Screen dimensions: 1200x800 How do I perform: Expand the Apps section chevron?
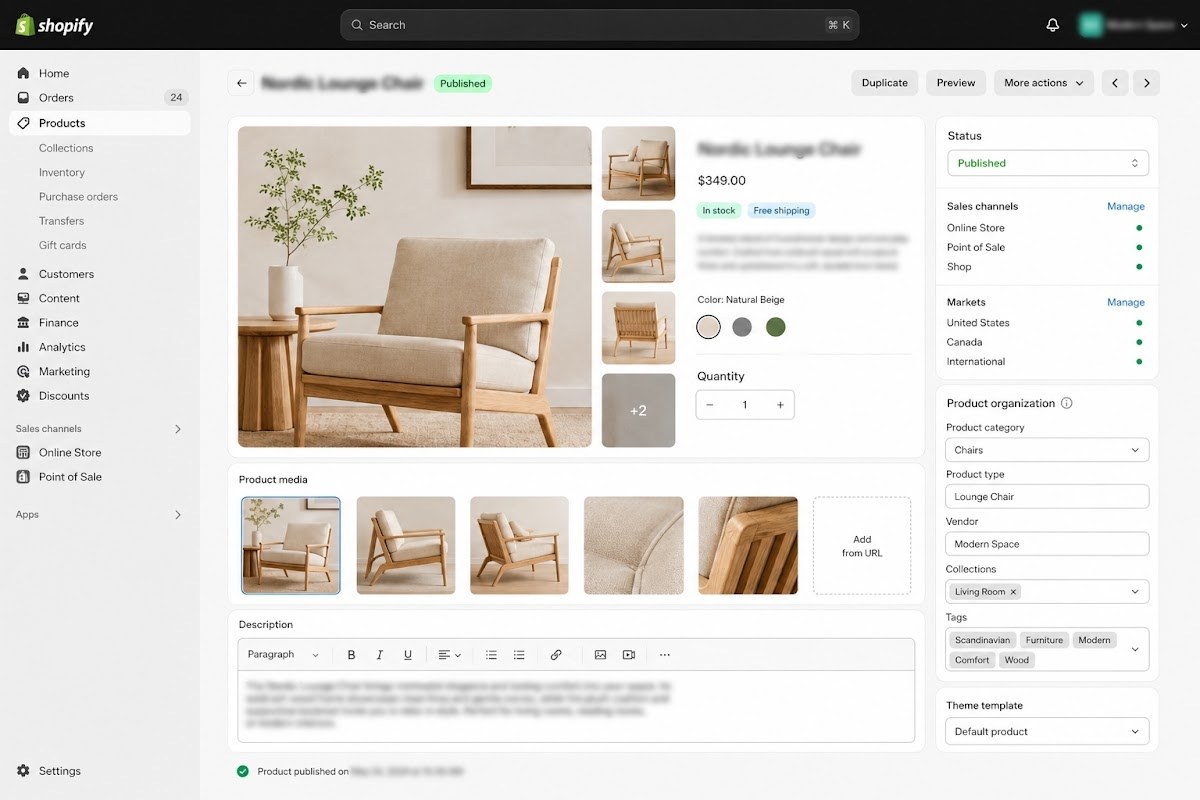pyautogui.click(x=178, y=515)
